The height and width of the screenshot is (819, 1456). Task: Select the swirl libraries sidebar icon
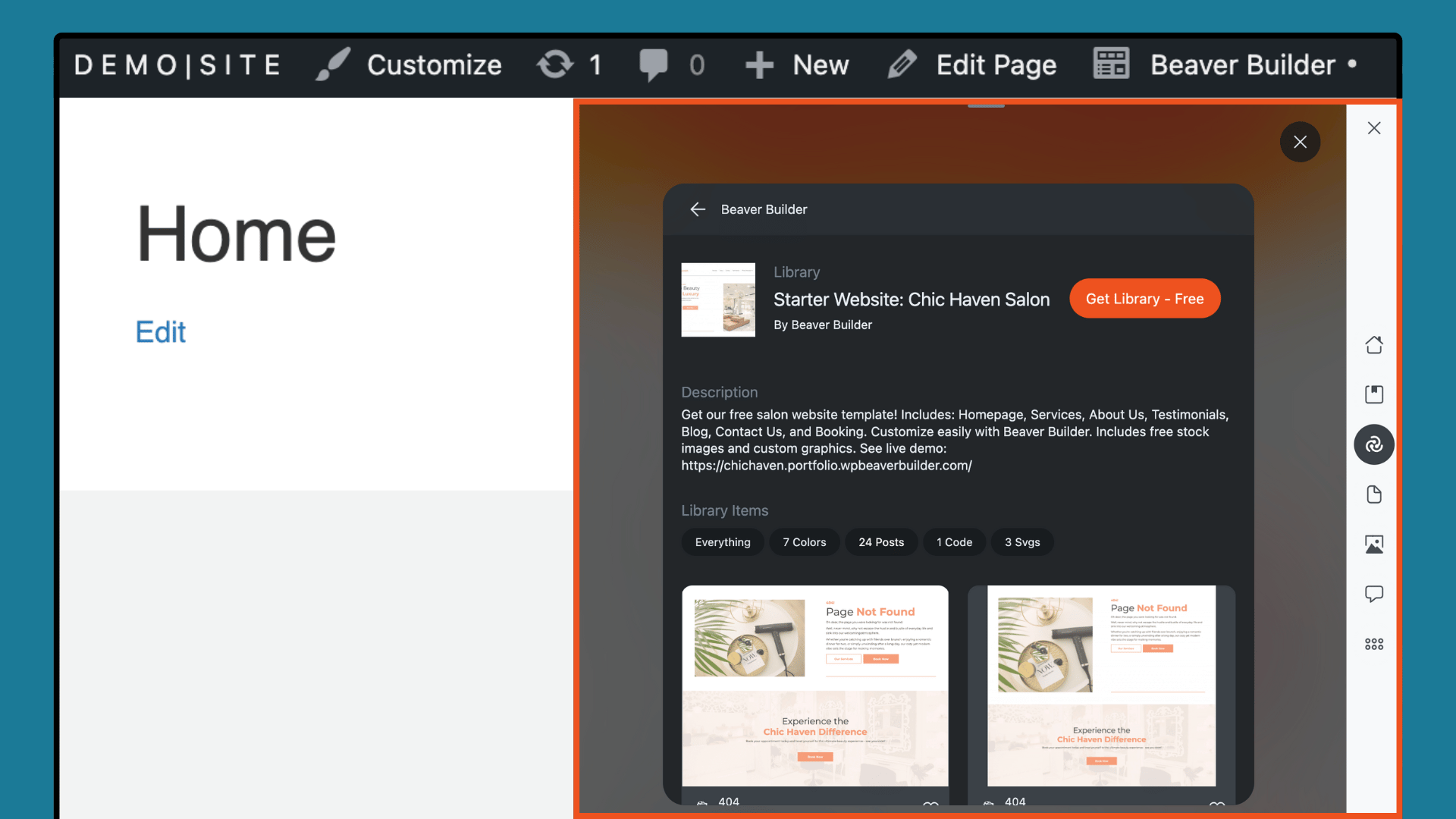[1374, 445]
